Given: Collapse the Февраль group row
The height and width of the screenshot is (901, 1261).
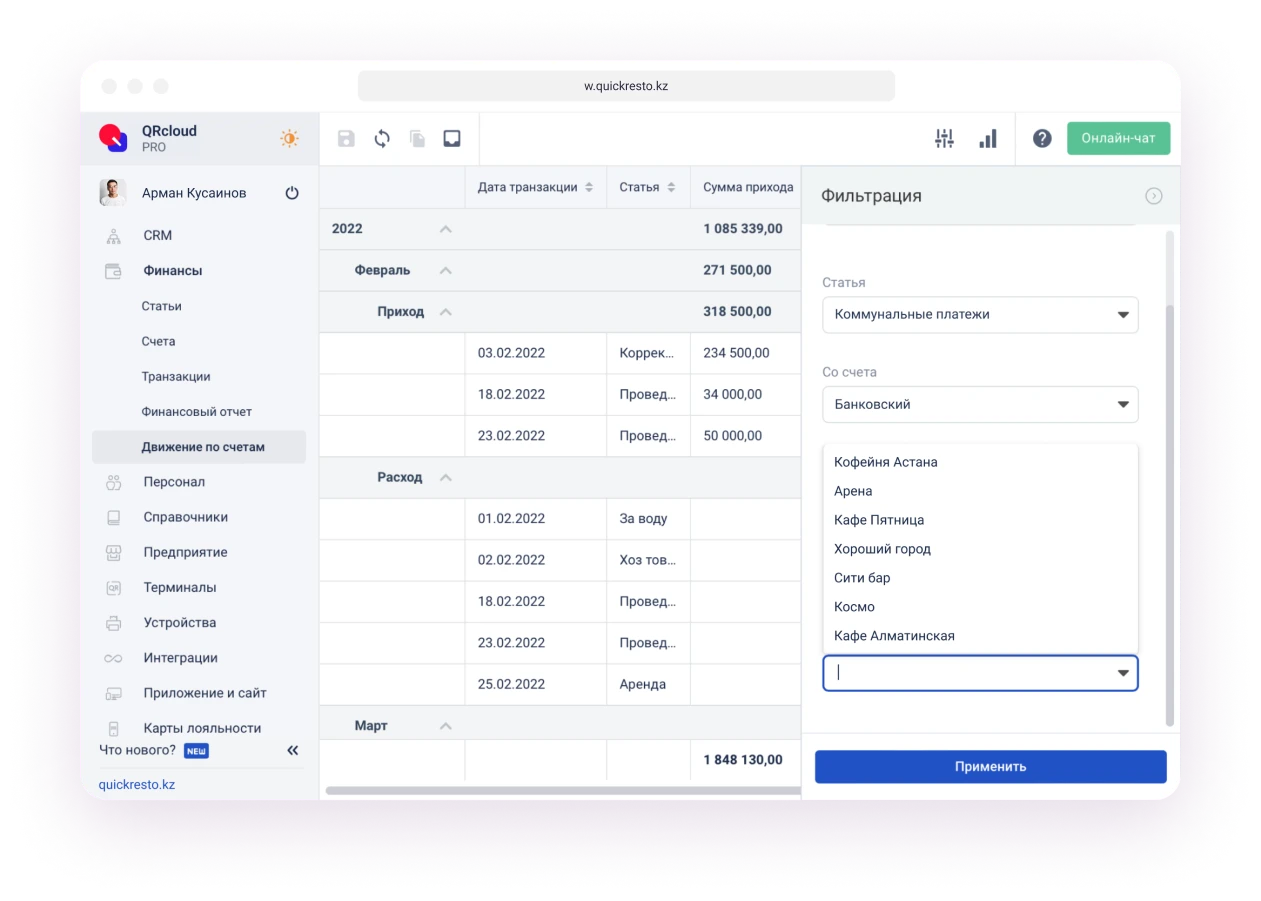Looking at the screenshot, I should click(446, 270).
